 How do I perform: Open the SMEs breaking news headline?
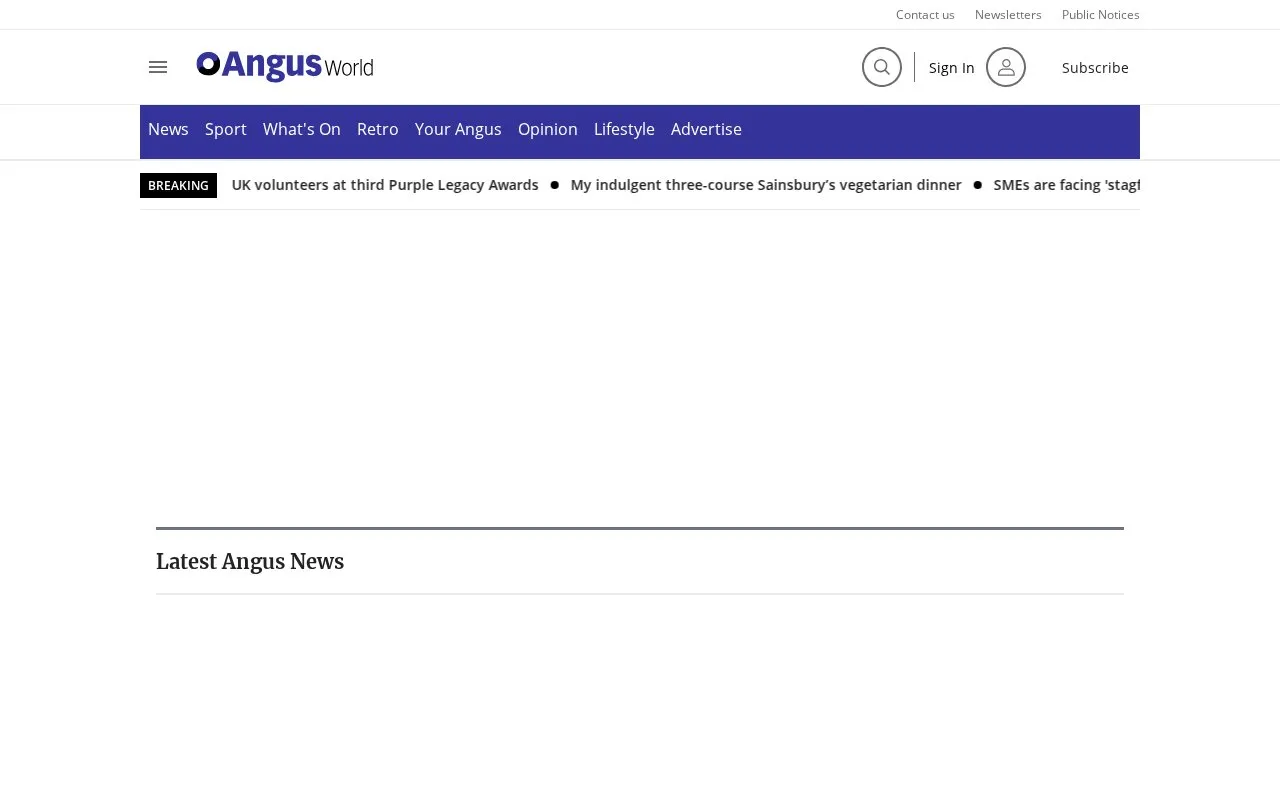coord(1067,185)
